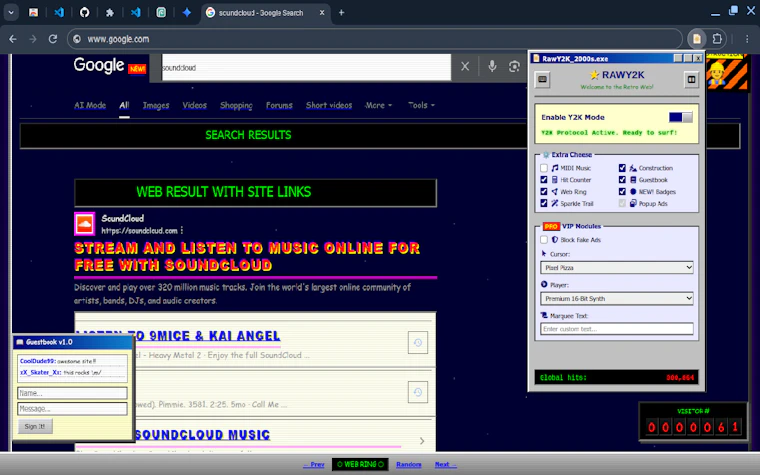Click the site info icon in address bar
Image resolution: width=760 pixels, height=475 pixels.
(x=77, y=39)
